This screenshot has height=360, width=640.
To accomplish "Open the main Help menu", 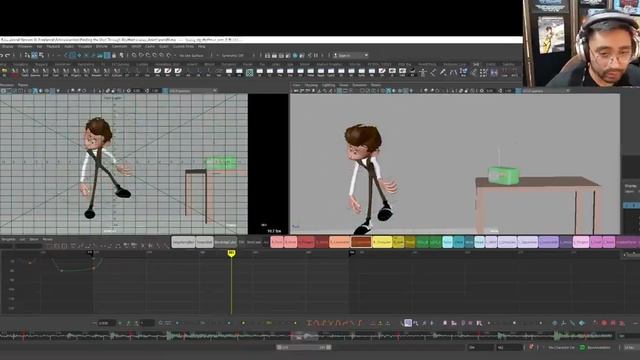I will pyautogui.click(x=202, y=47).
